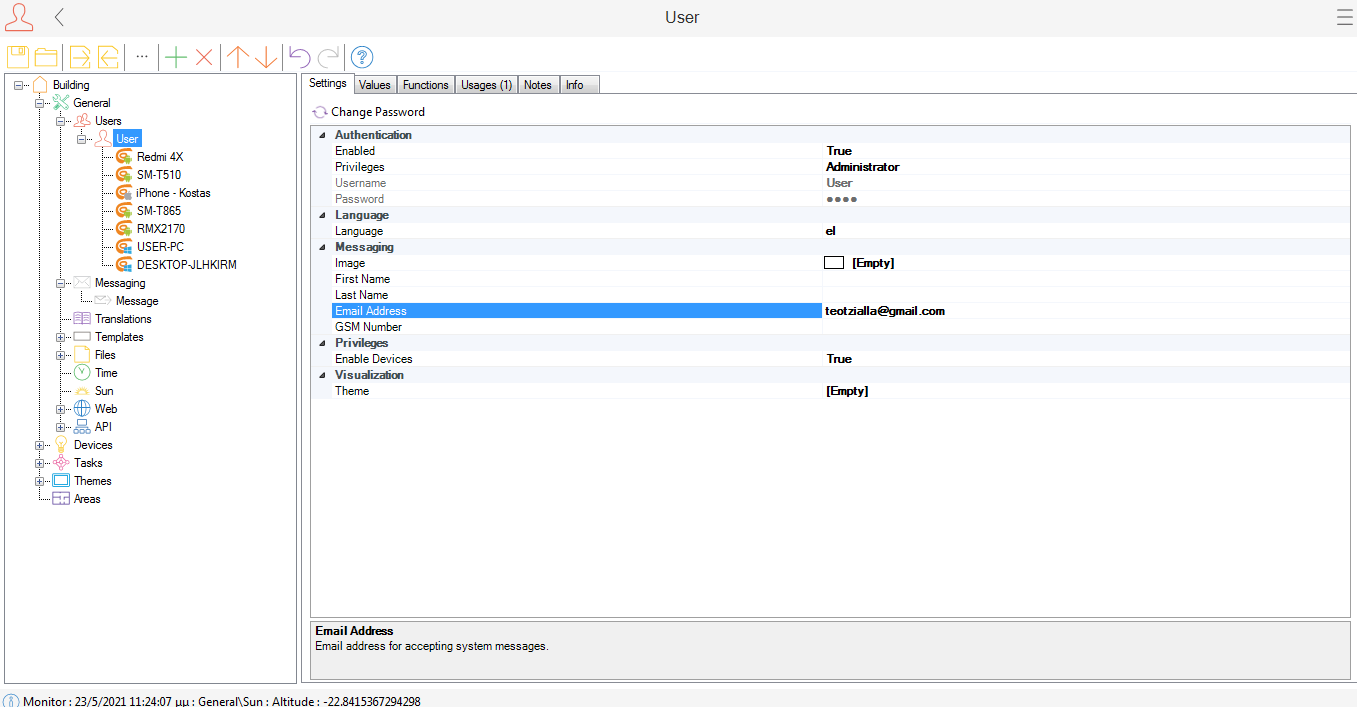Viewport: 1357px width, 707px height.
Task: Click the back chevron in title bar
Action: 60,17
